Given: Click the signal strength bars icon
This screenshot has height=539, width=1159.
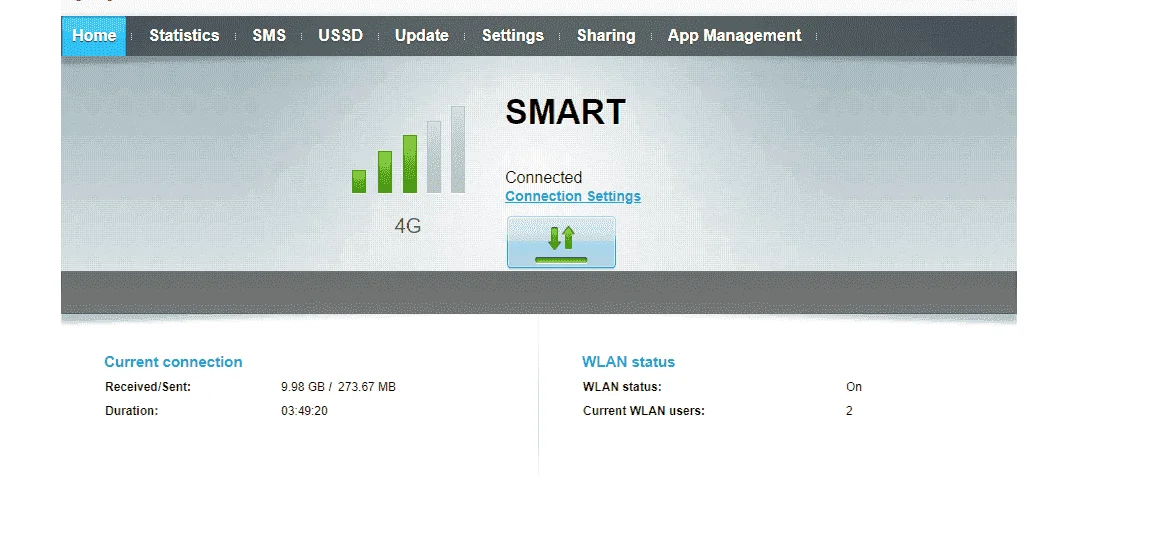Looking at the screenshot, I should click(408, 150).
